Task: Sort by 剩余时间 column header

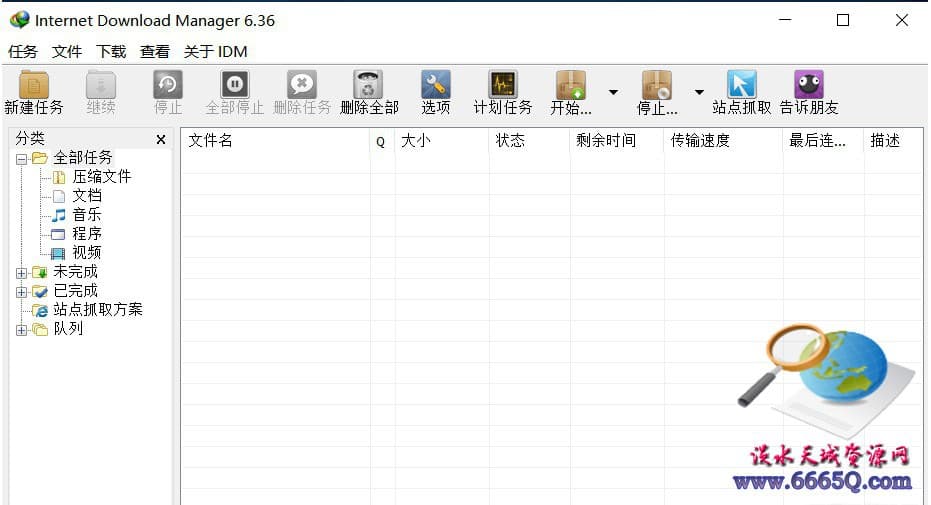Action: [x=617, y=141]
